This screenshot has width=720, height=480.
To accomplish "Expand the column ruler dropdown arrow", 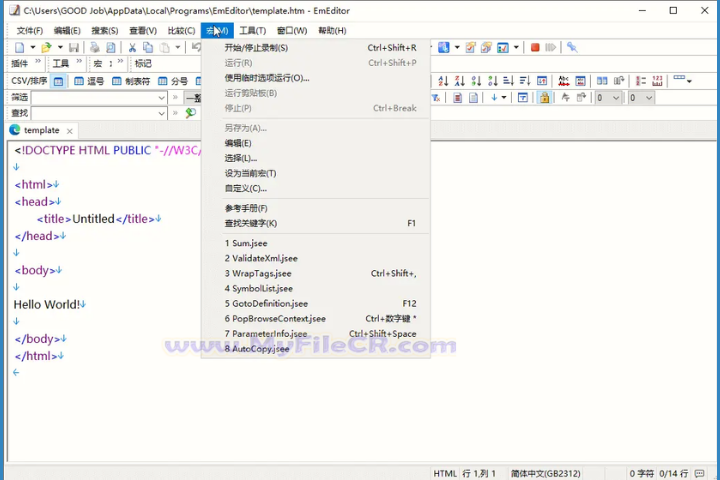I will (689, 81).
